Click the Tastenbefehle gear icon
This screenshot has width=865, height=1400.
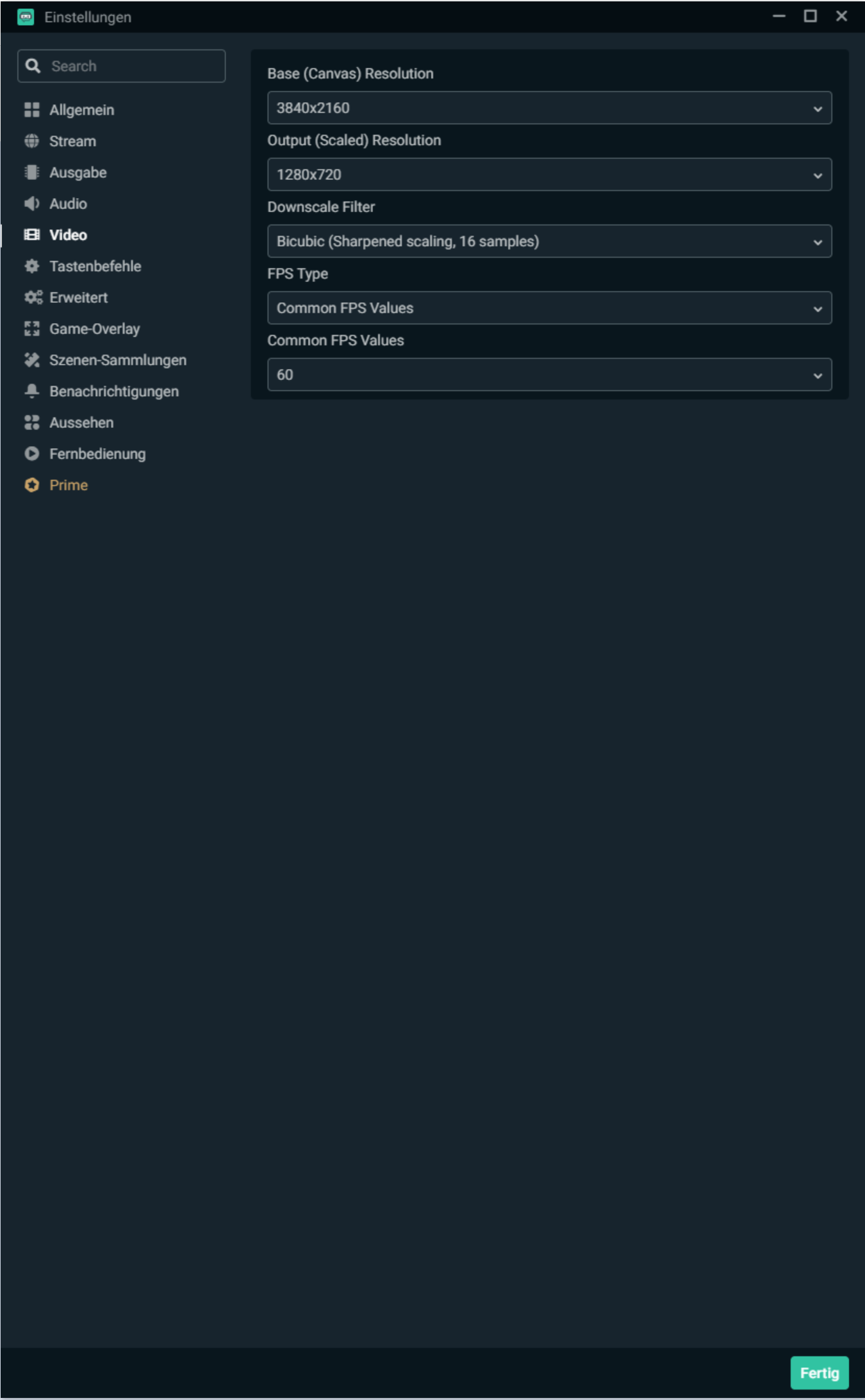click(32, 266)
